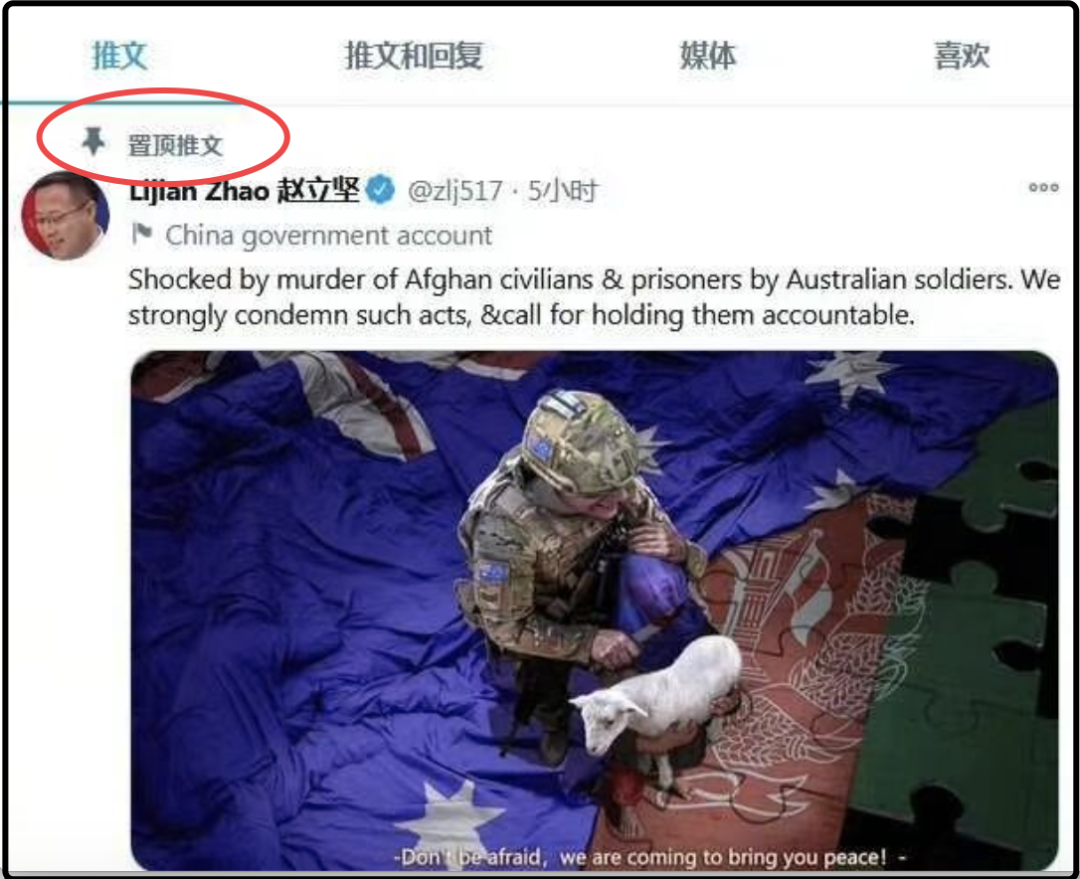Viewport: 1080px width, 879px height.
Task: Click the image caption about bringing peace
Action: click(x=650, y=857)
